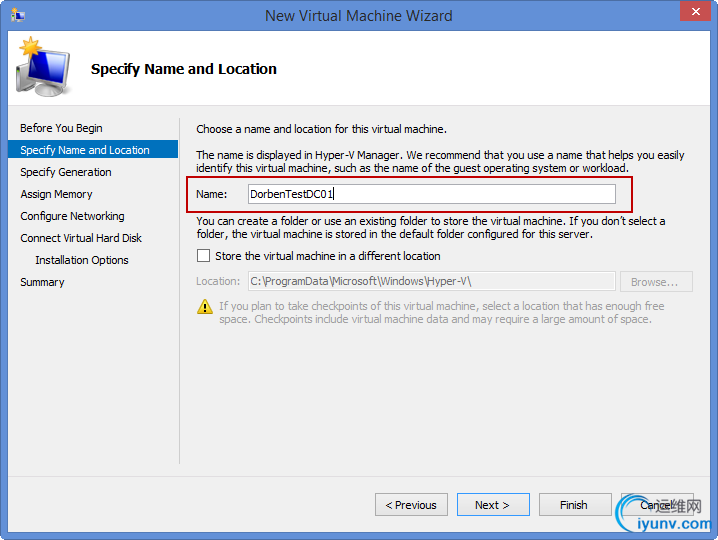Enable storing the virtual machine in a different location
Viewport: 718px width, 540px height.
[x=203, y=256]
